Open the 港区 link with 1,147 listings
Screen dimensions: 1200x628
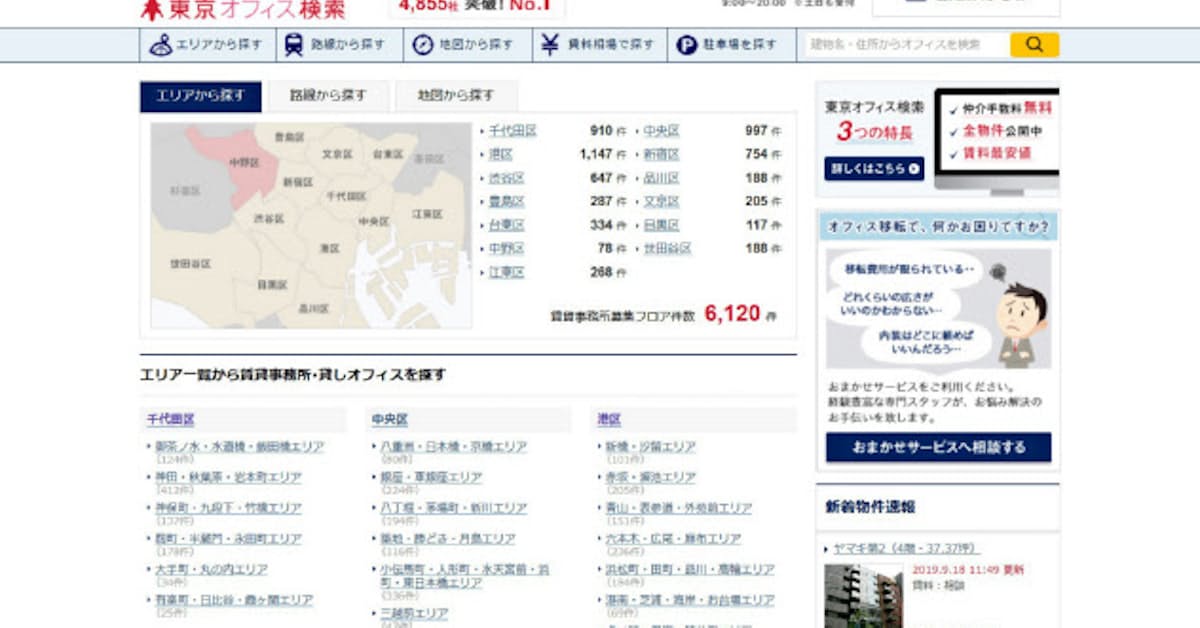(x=500, y=155)
